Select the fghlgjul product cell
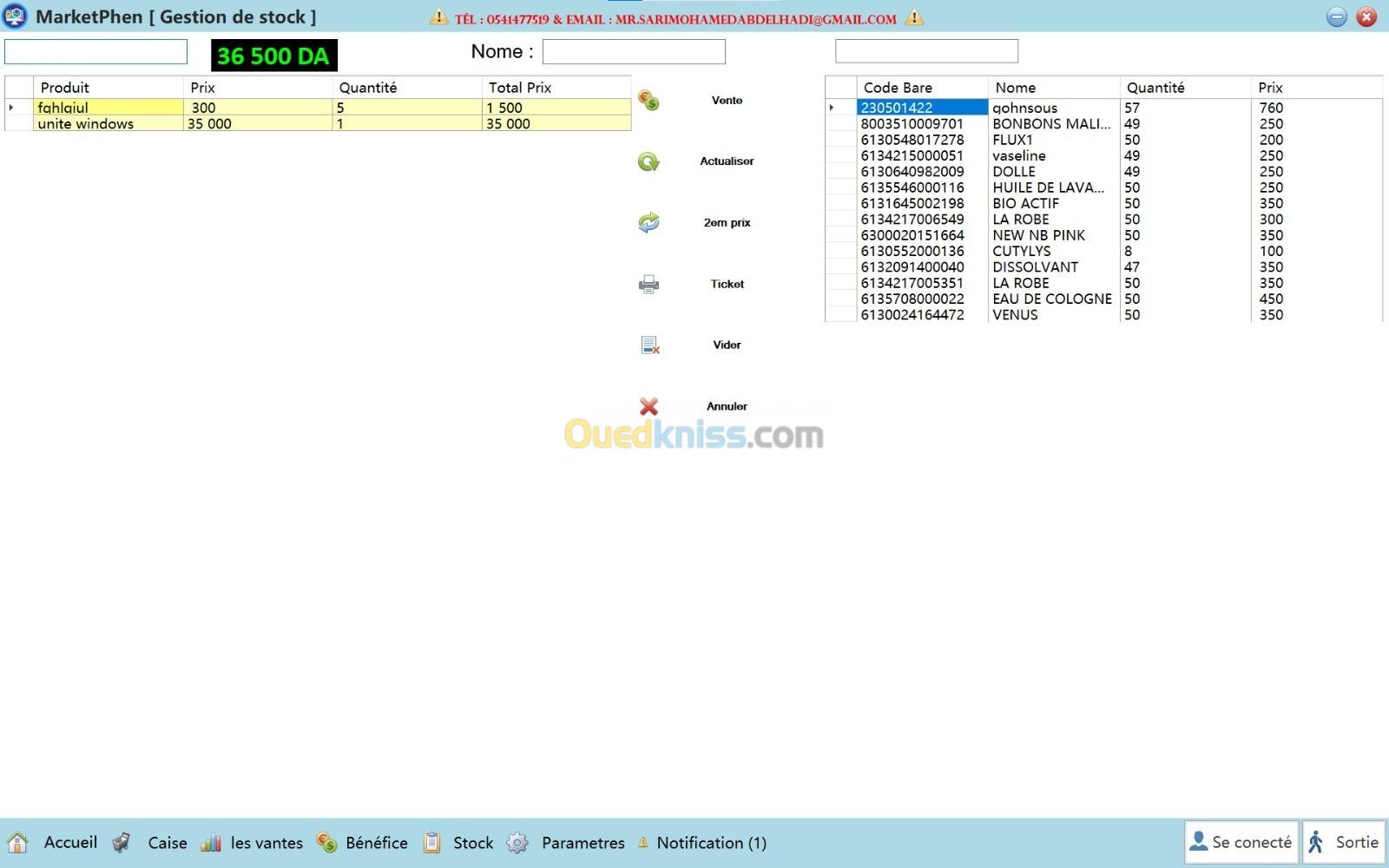Image resolution: width=1389 pixels, height=868 pixels. point(109,108)
